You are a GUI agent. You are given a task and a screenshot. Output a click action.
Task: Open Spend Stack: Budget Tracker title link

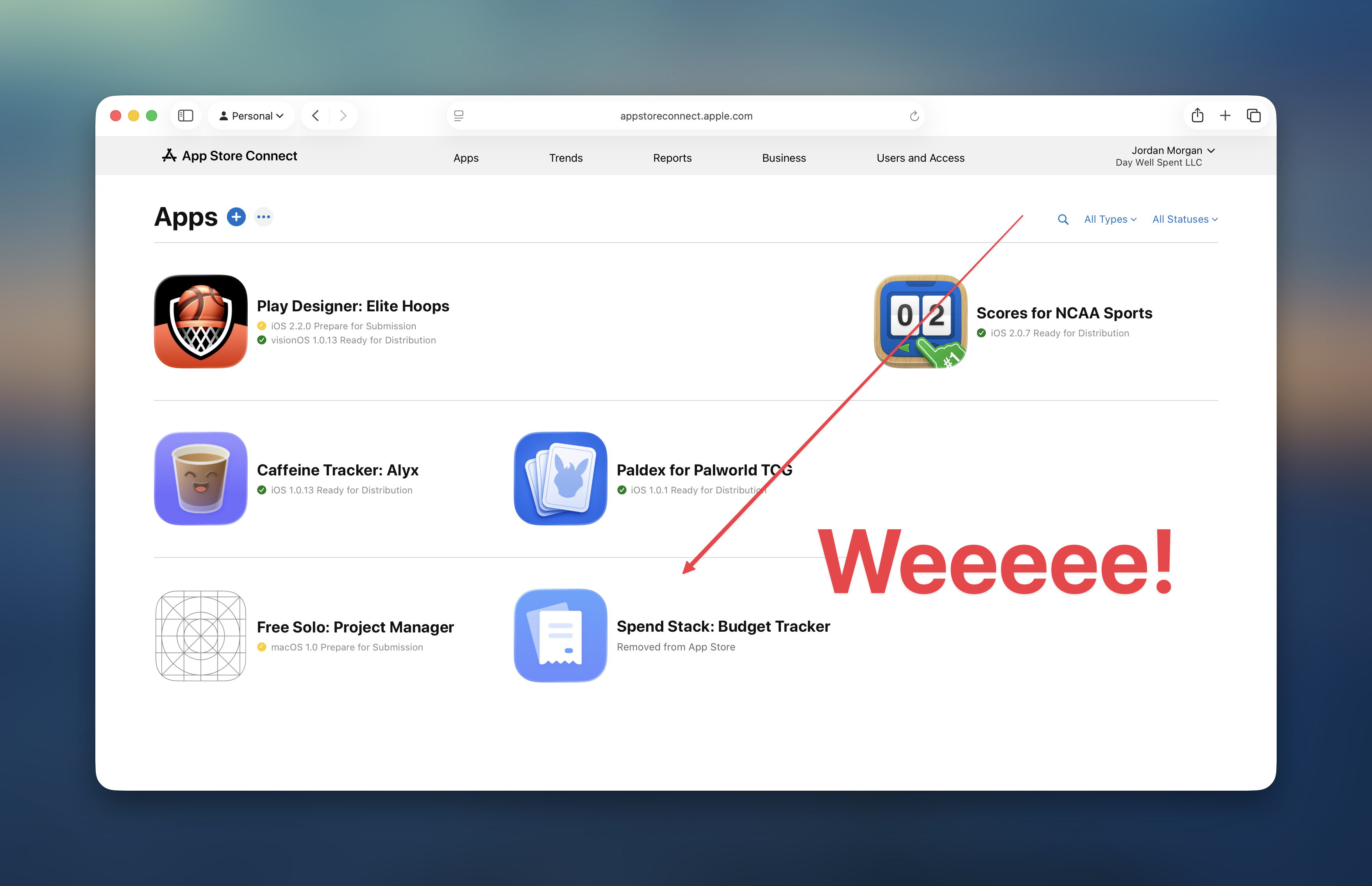click(x=723, y=627)
